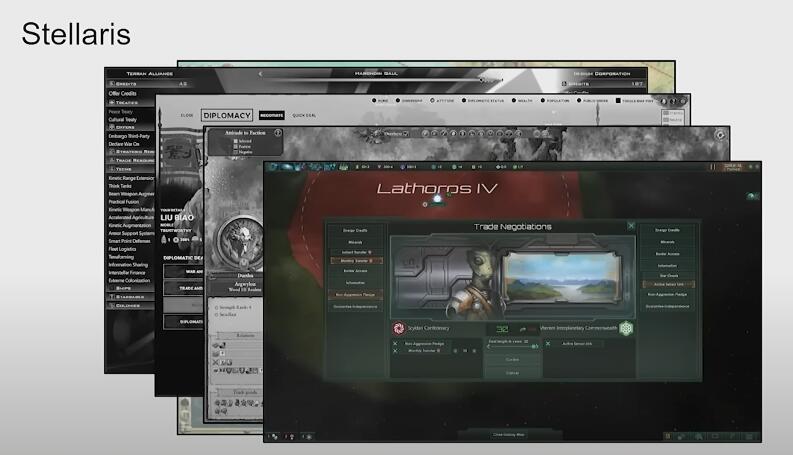Viewport: 793px width, 455px height.
Task: Select Attitude map mode radio button
Action: tap(432, 101)
